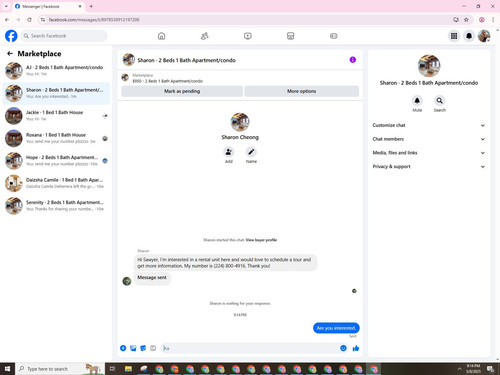500x375 pixels.
Task: Edit chat name with pencil icon
Action: (x=251, y=152)
